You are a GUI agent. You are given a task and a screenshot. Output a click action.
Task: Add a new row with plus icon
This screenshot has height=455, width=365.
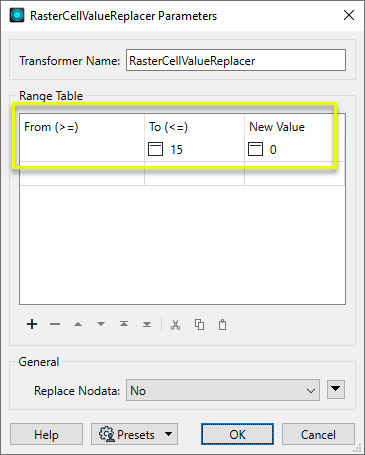click(32, 324)
